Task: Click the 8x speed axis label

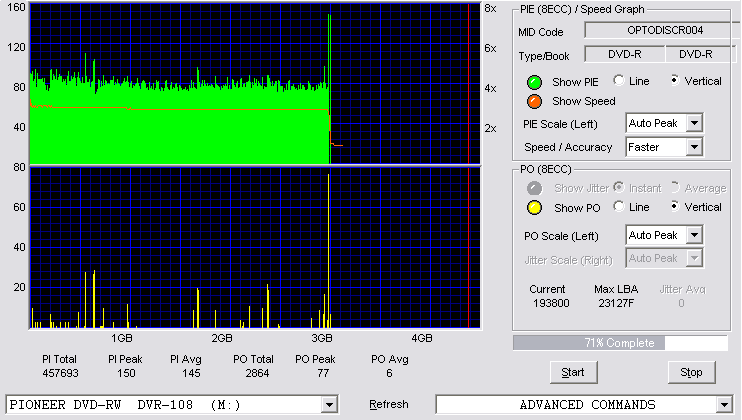Action: coord(490,9)
